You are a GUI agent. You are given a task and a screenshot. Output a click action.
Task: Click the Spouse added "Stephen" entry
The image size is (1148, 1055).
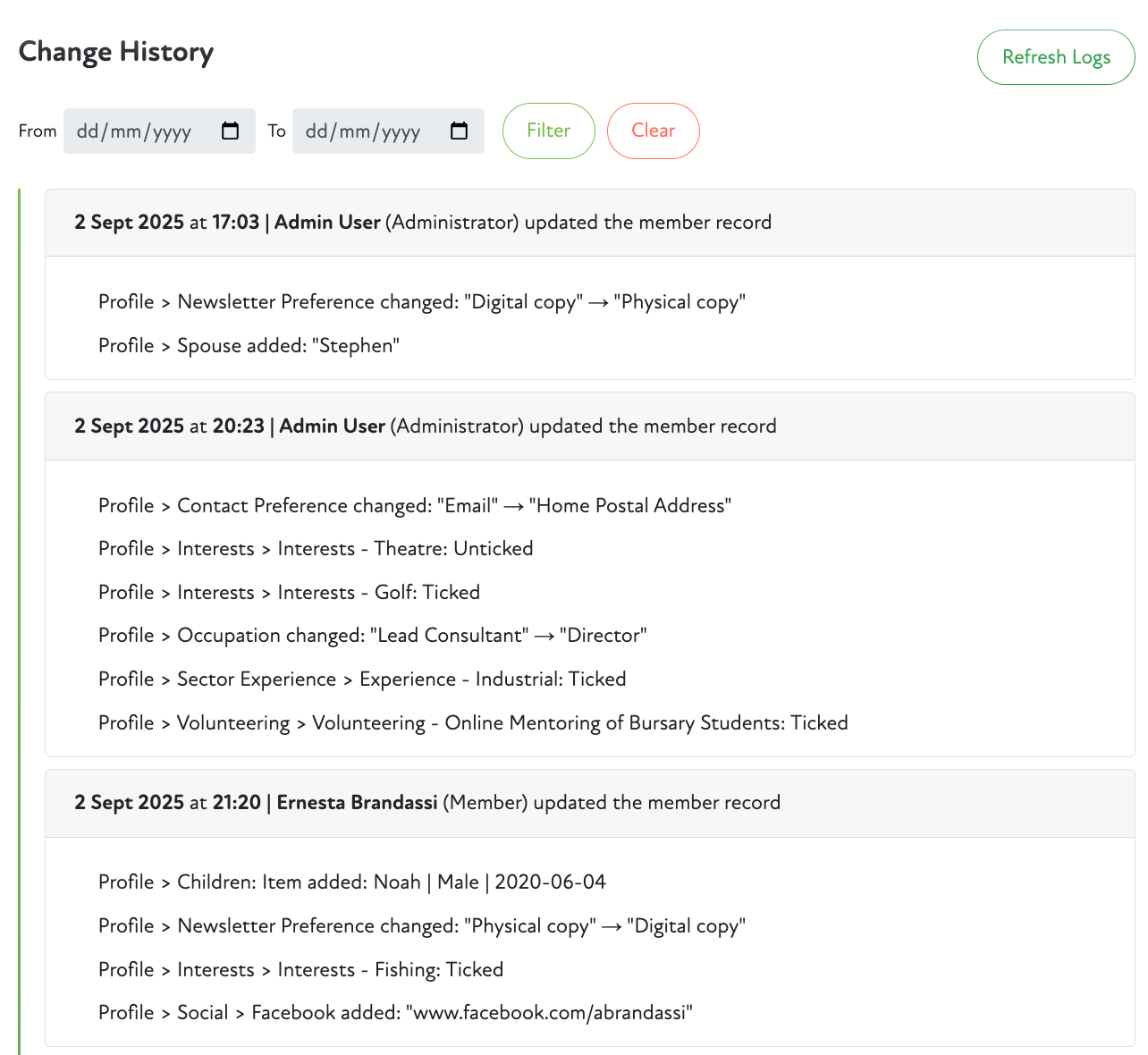[249, 346]
